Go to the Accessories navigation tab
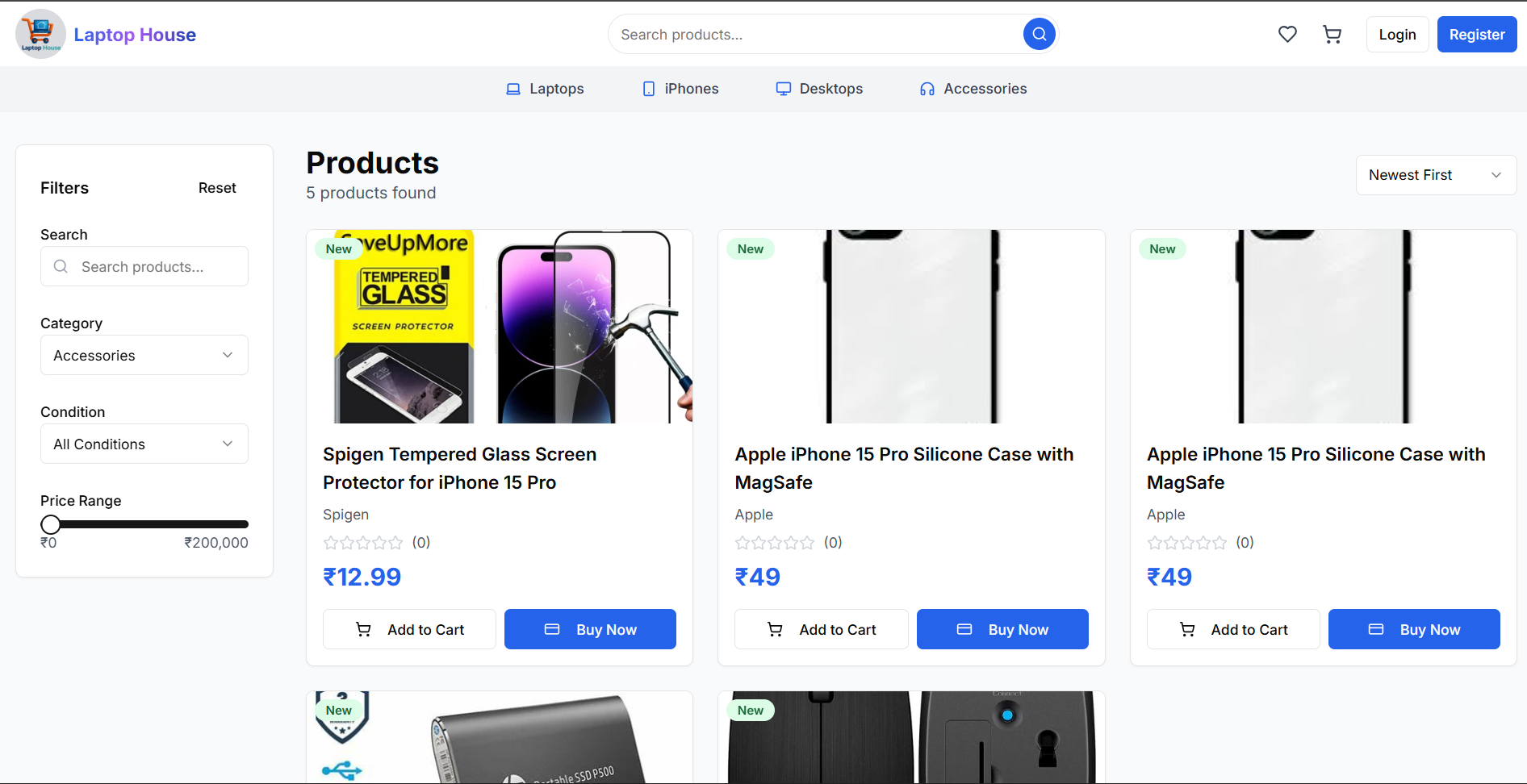This screenshot has height=784, width=1527. tap(985, 89)
